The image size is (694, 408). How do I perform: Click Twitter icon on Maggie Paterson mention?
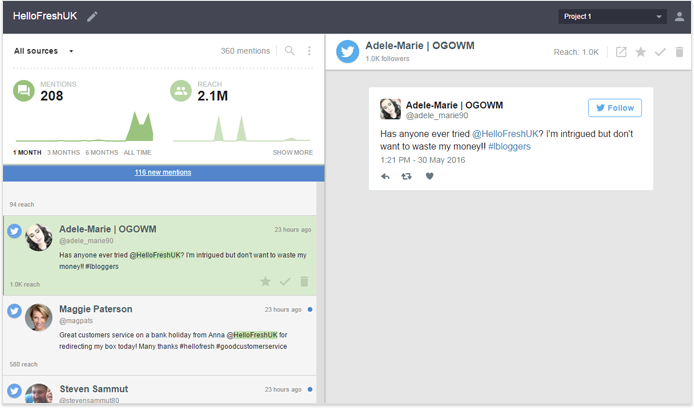tap(14, 311)
